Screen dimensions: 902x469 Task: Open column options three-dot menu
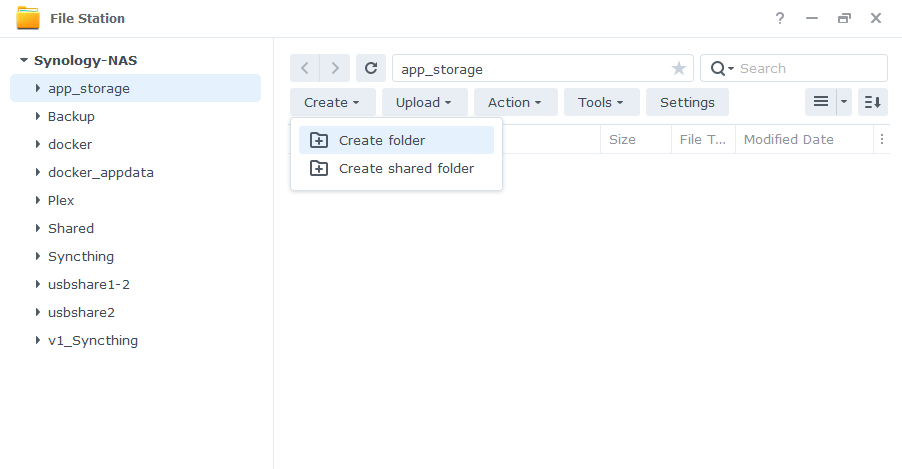882,140
